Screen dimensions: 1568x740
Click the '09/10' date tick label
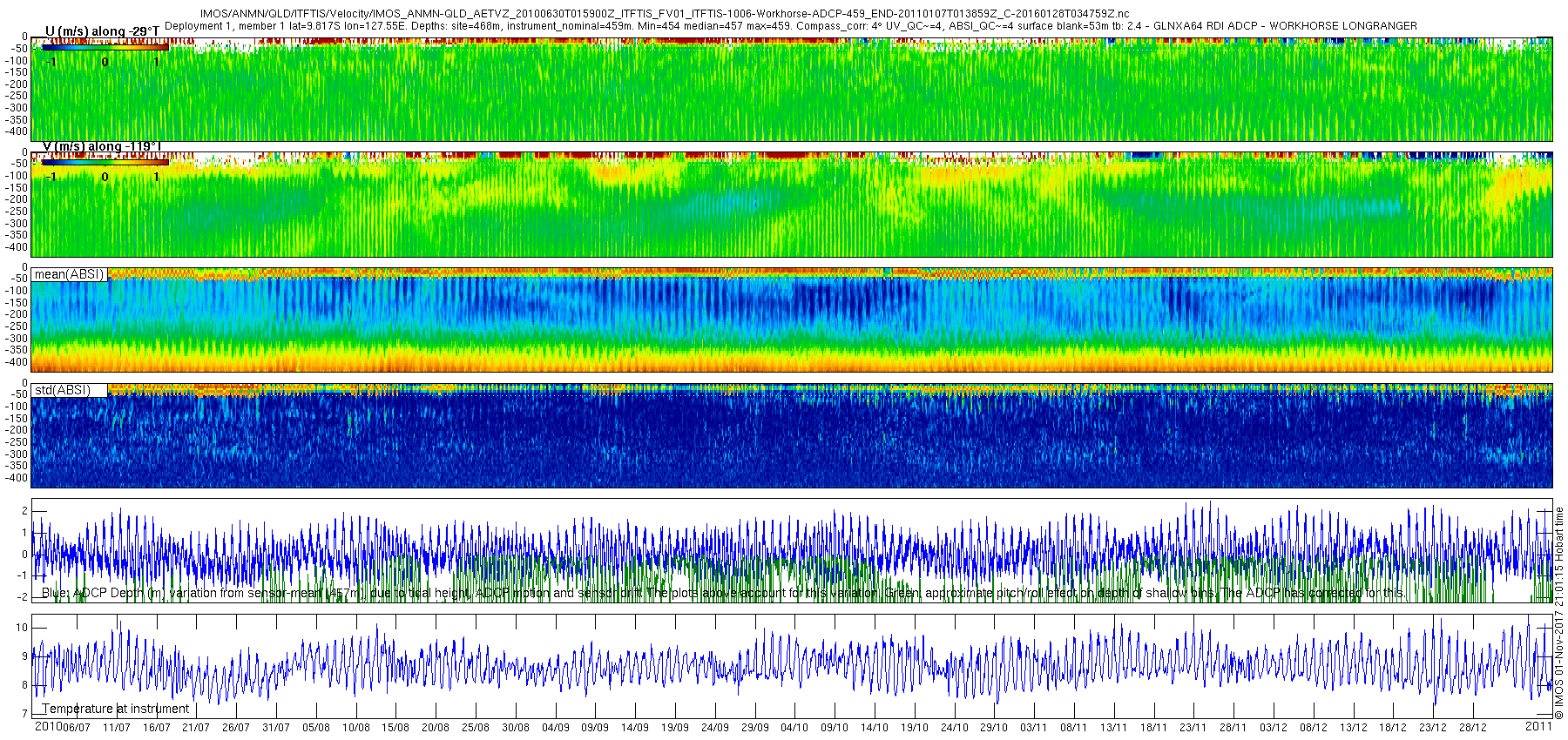pyautogui.click(x=835, y=728)
